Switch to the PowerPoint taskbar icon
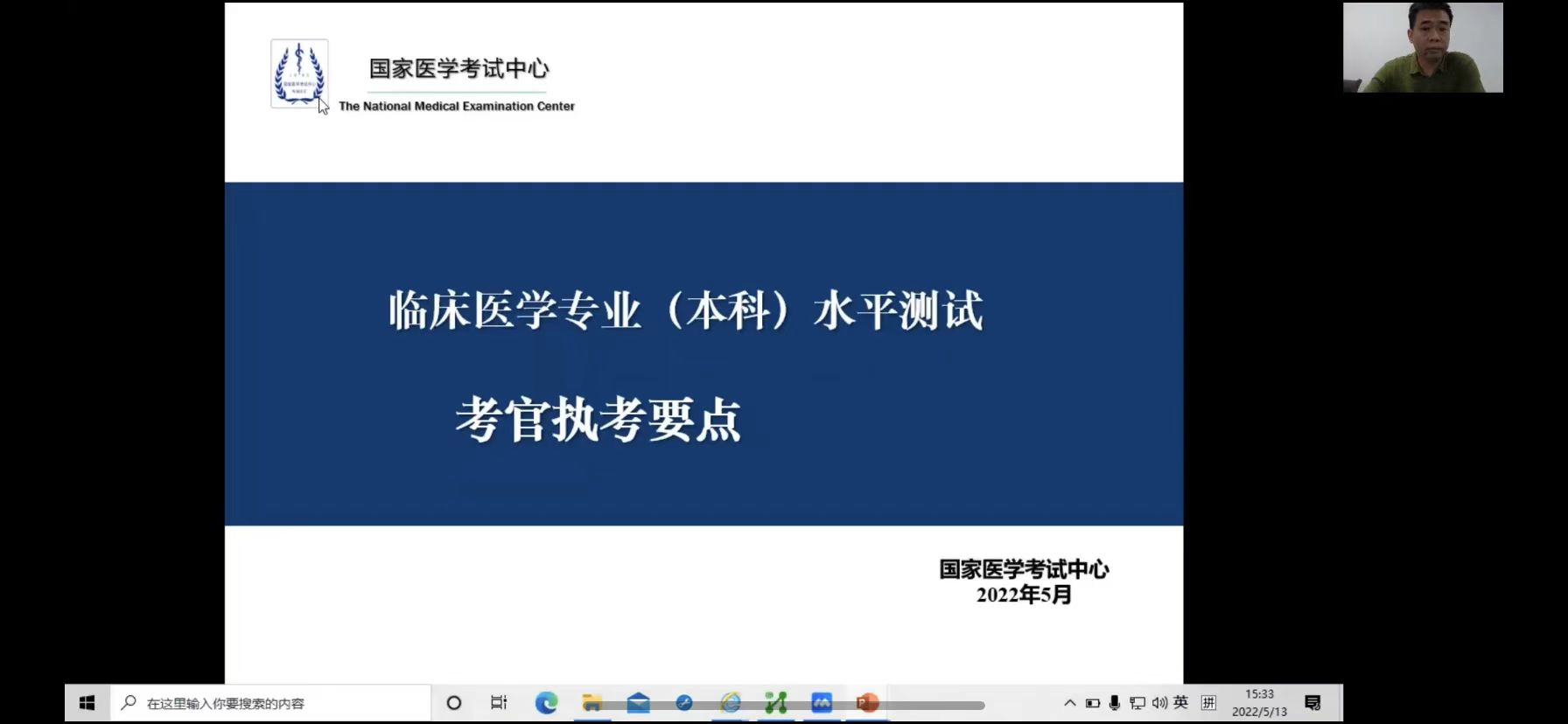 867,703
